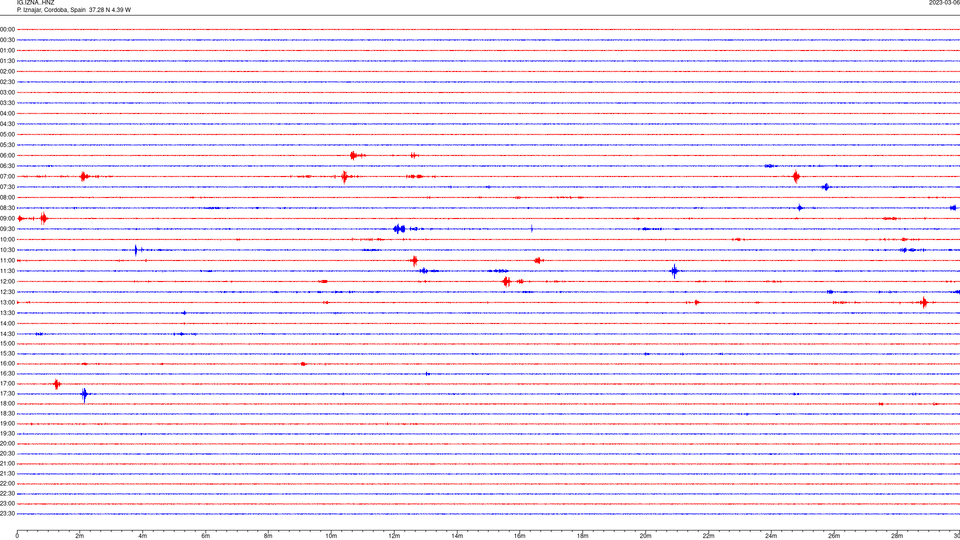
Task: Click the 20m mark on the time axis
Action: coord(645,536)
